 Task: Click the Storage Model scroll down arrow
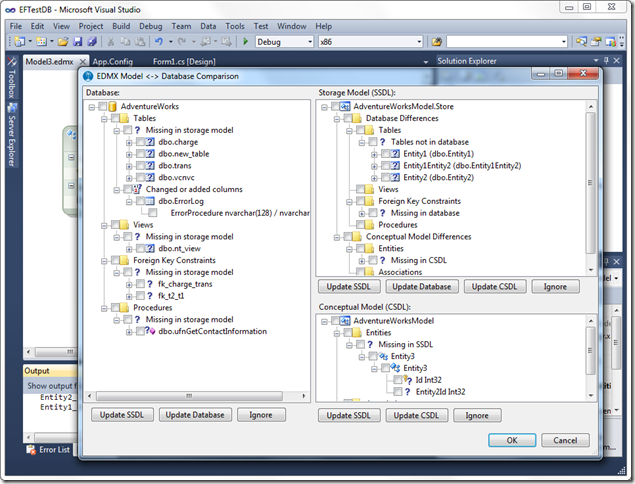pyautogui.click(x=590, y=270)
